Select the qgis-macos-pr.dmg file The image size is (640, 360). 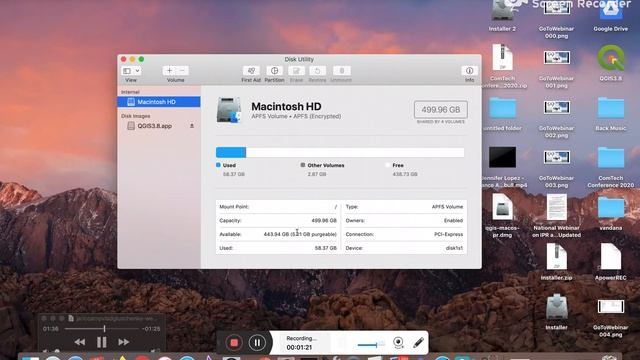coord(502,216)
